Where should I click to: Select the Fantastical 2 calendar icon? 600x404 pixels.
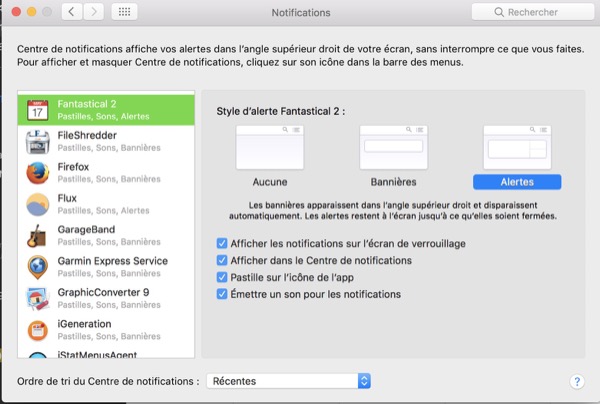(x=38, y=110)
